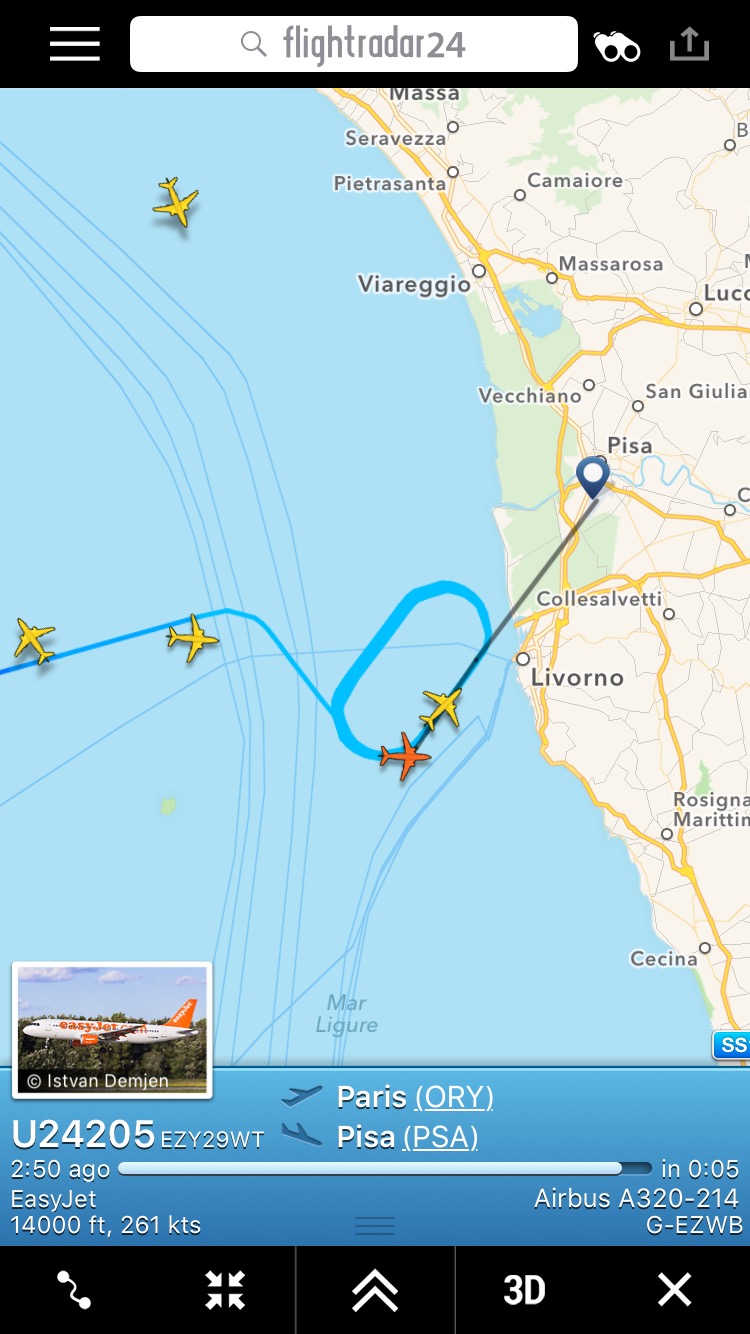Select yellow plane on approach path to Pisa

click(x=441, y=708)
